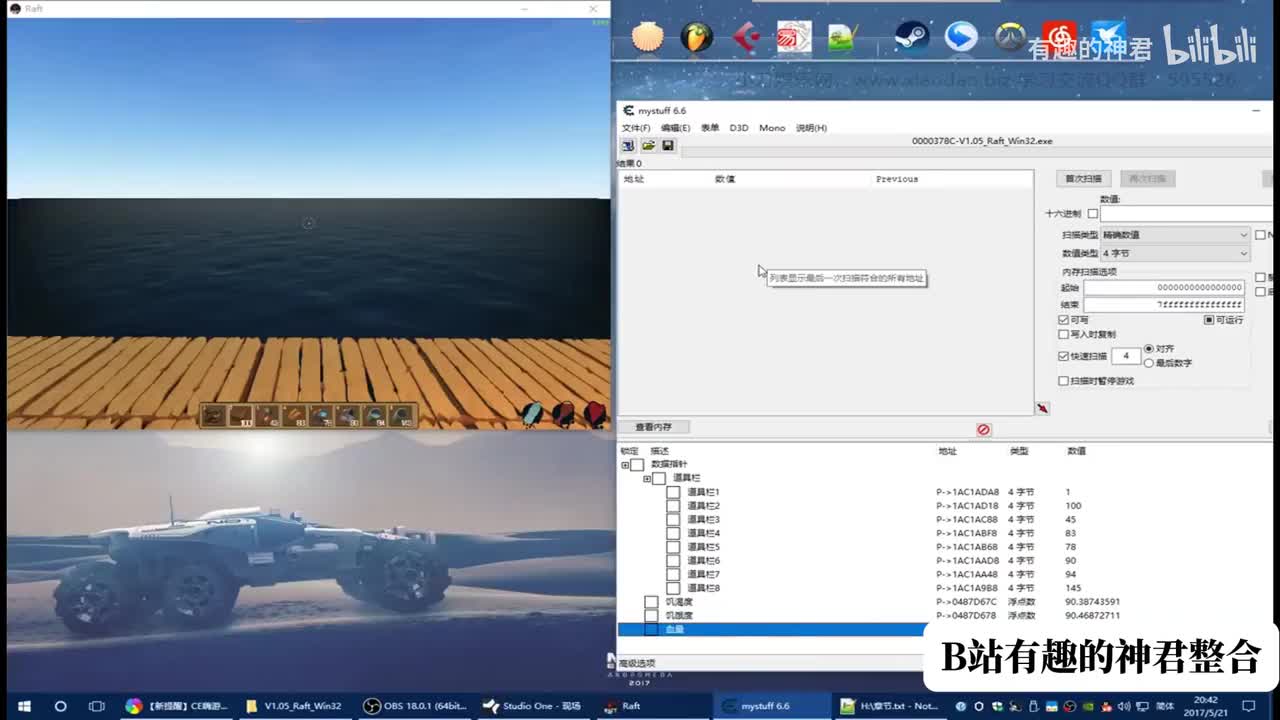Open the 编辑(E) menu
Viewport: 1280px width, 720px height.
coord(675,128)
